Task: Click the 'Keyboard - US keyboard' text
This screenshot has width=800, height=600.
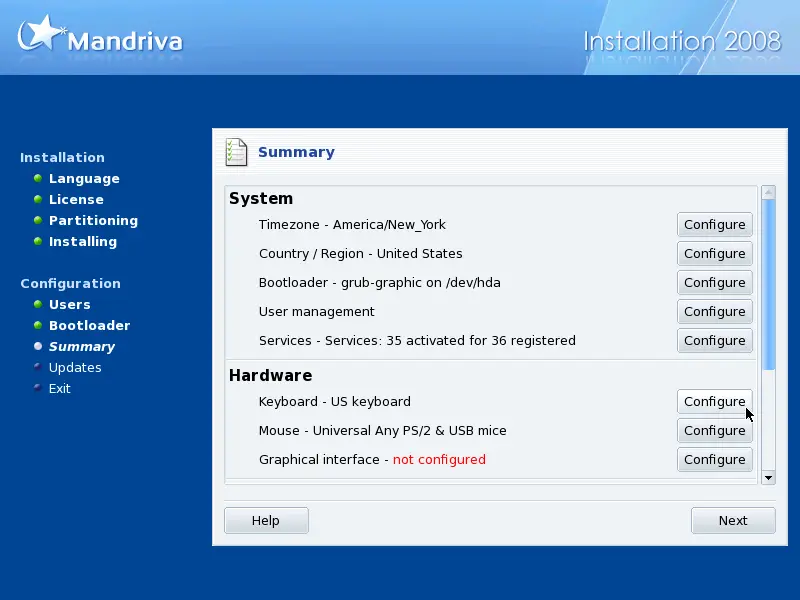Action: [x=334, y=402]
